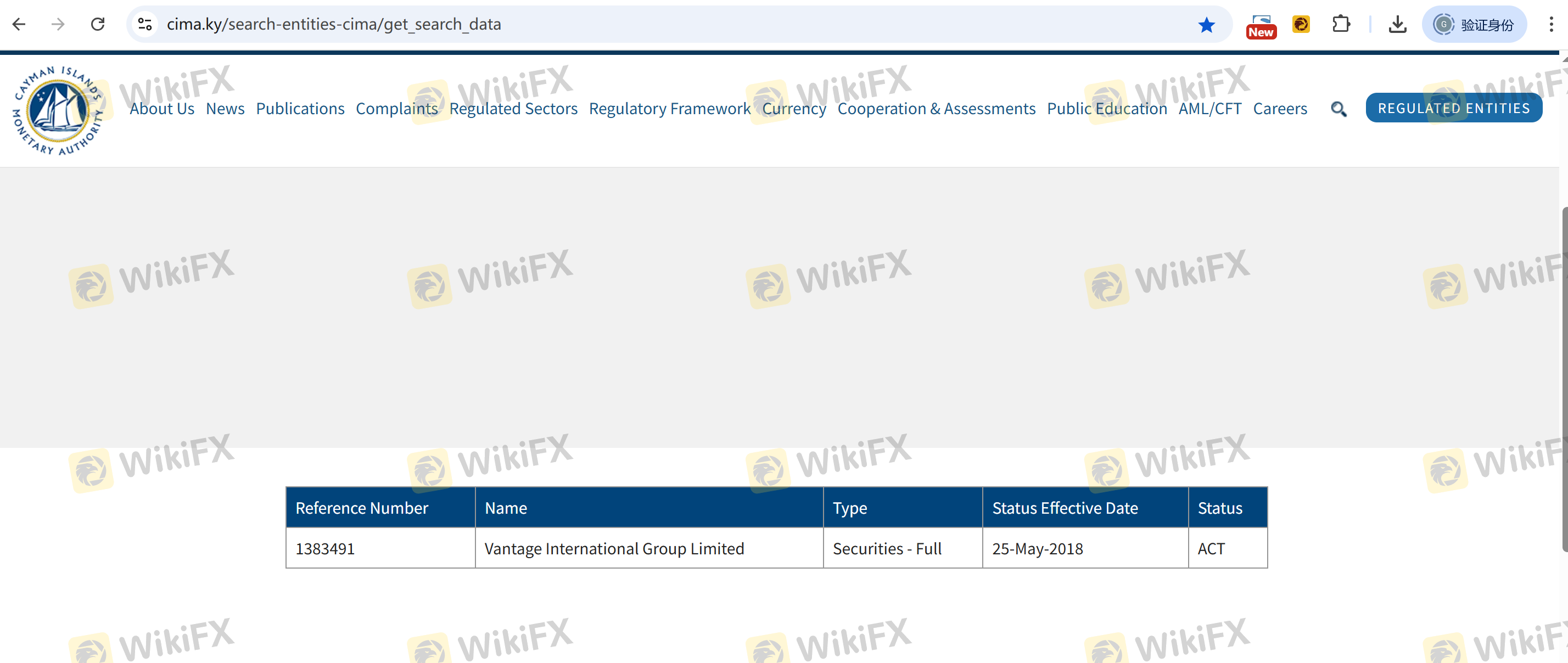
Task: Reload the page with the refresh icon
Action: click(x=97, y=24)
